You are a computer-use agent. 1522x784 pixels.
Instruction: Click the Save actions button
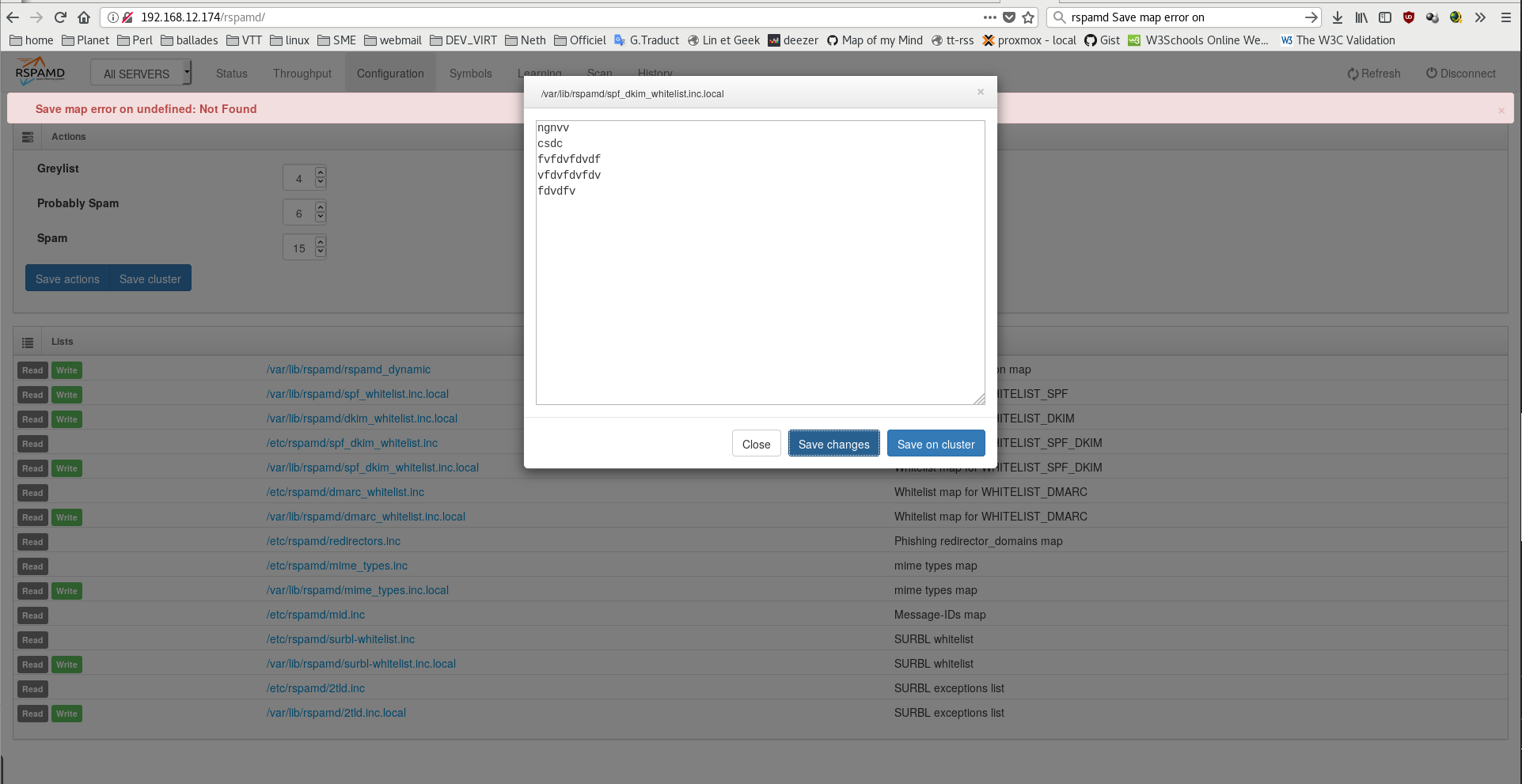pyautogui.click(x=68, y=278)
